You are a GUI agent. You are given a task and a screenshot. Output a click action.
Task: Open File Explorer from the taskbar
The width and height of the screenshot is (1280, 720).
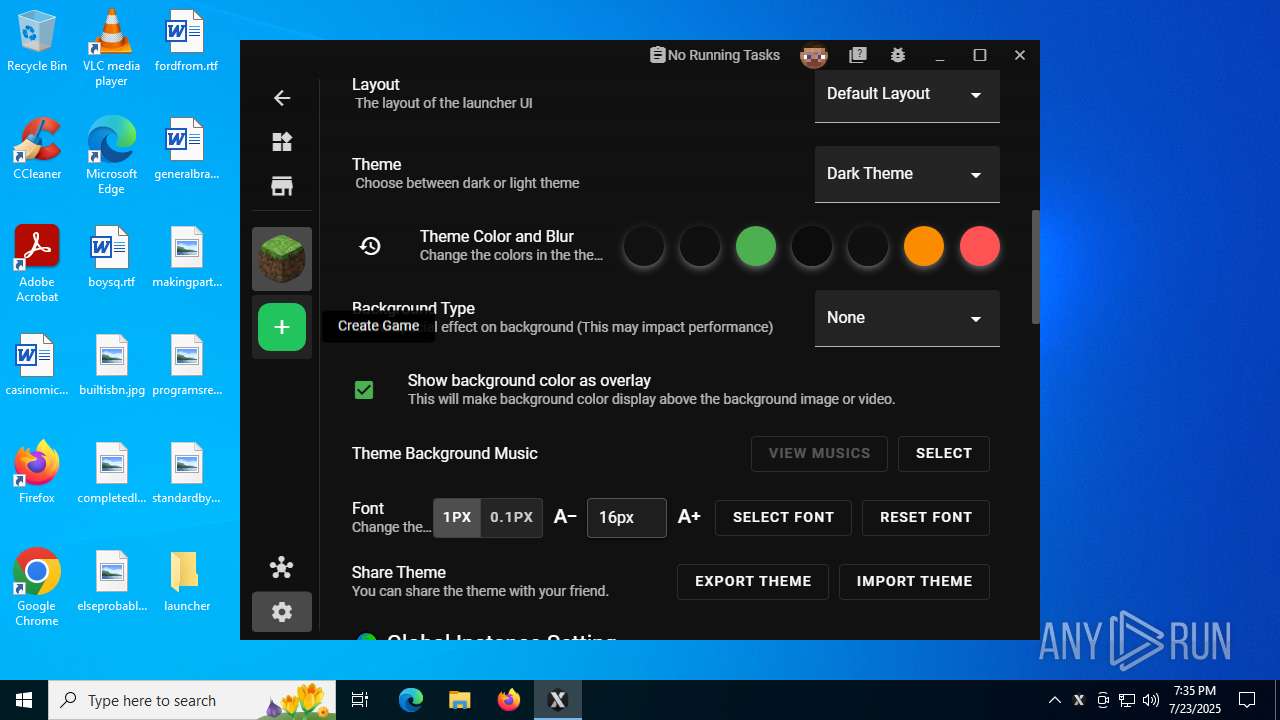click(x=459, y=700)
